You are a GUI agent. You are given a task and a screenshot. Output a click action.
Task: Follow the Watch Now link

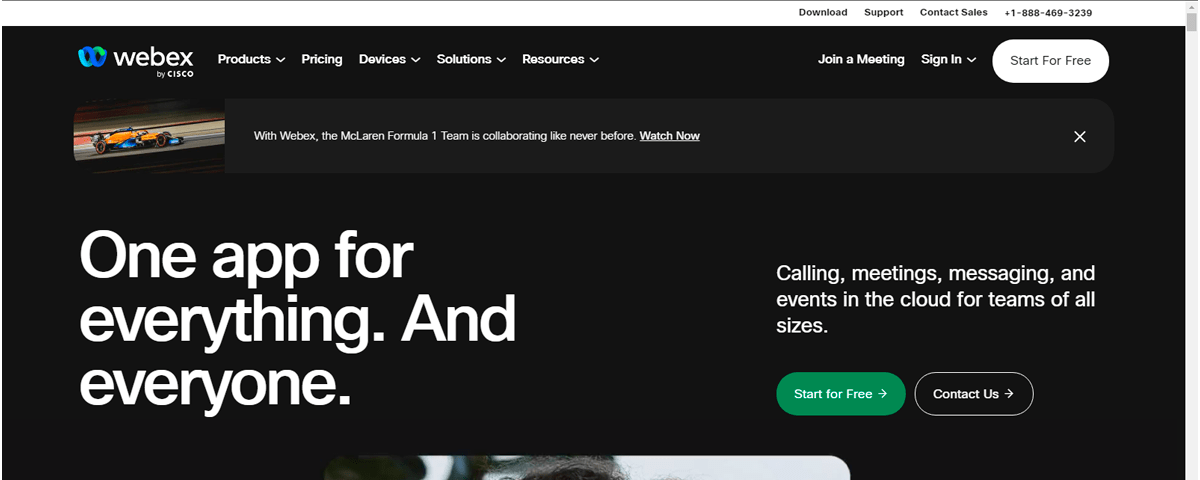point(669,136)
